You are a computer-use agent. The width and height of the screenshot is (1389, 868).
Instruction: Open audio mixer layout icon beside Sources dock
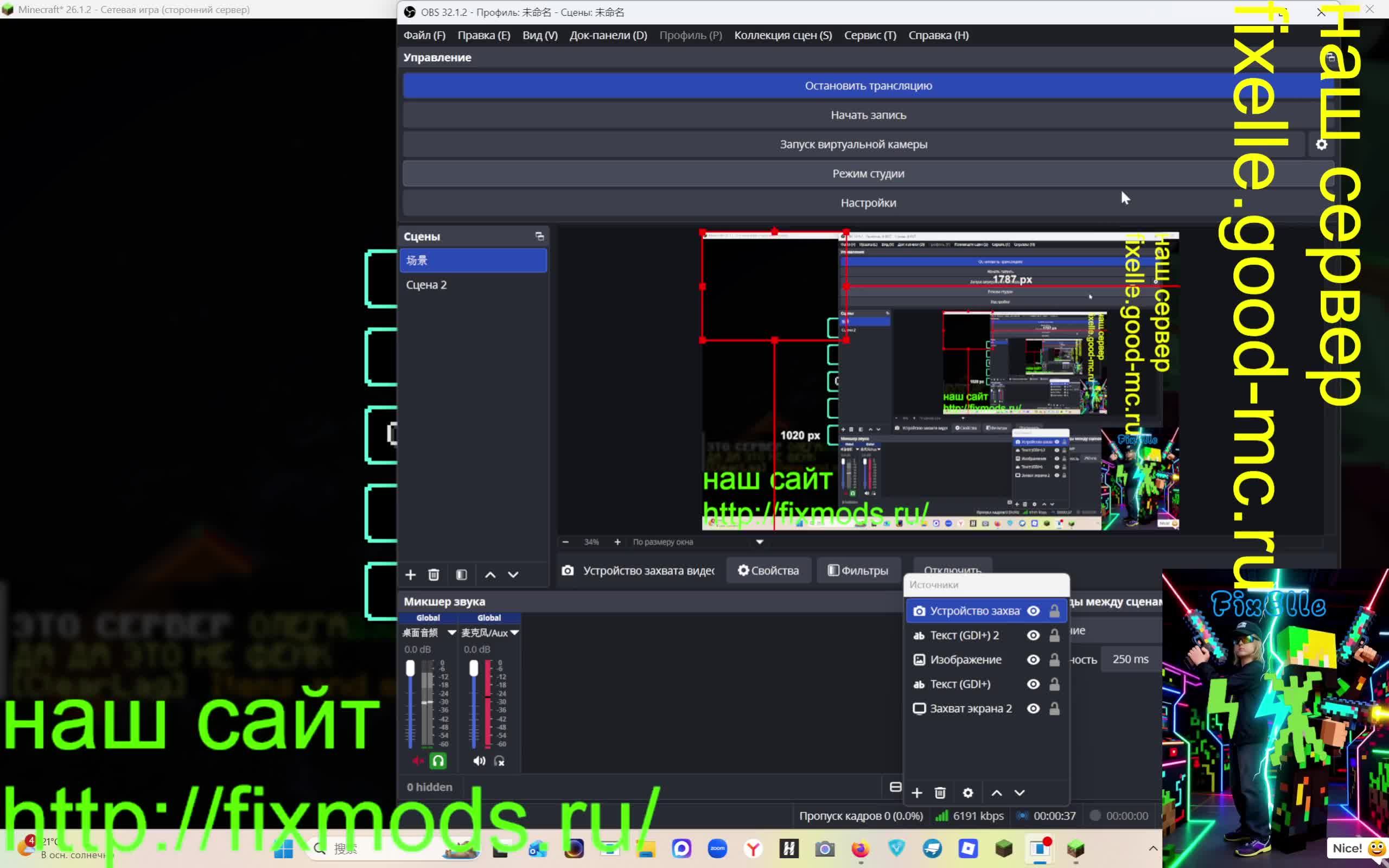pyautogui.click(x=895, y=787)
